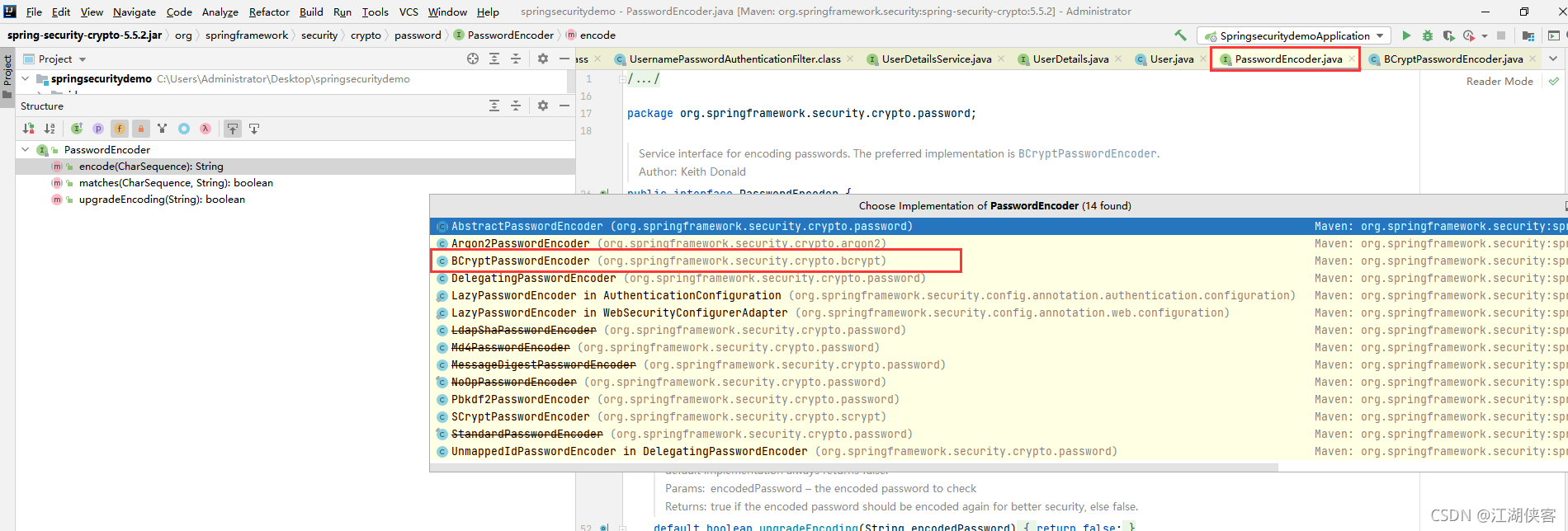1568x531 pixels.
Task: Click 'PasswordEncoder' breadcrumb in navigation bar
Action: (x=504, y=35)
